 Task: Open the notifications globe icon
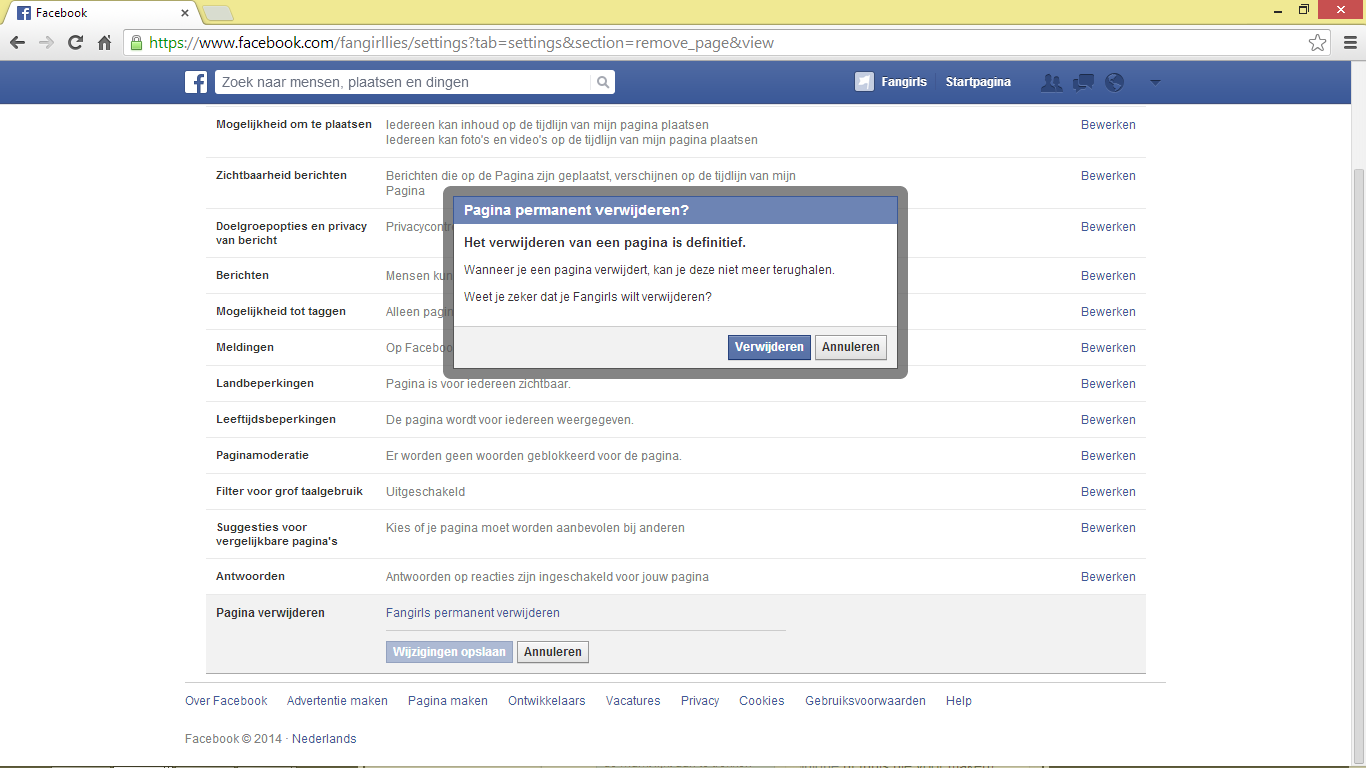1114,82
